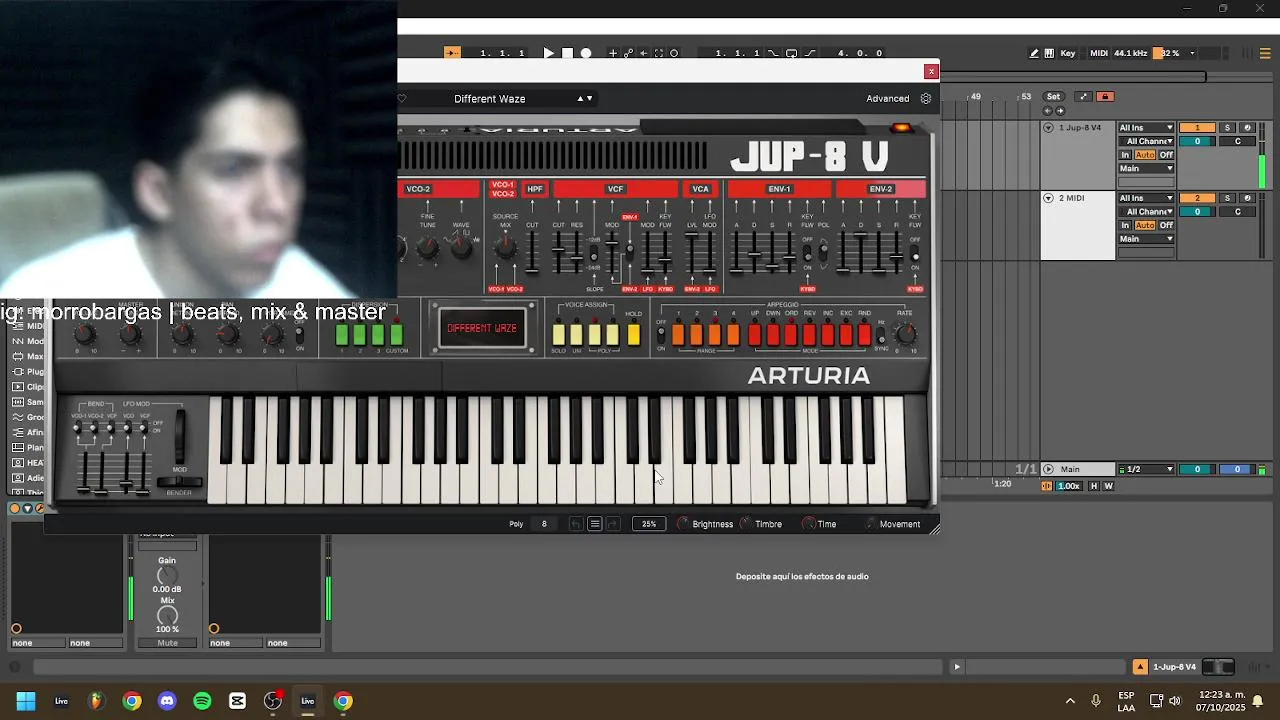
Task: Switch on MIDI Map Mode
Action: pos(1099,53)
